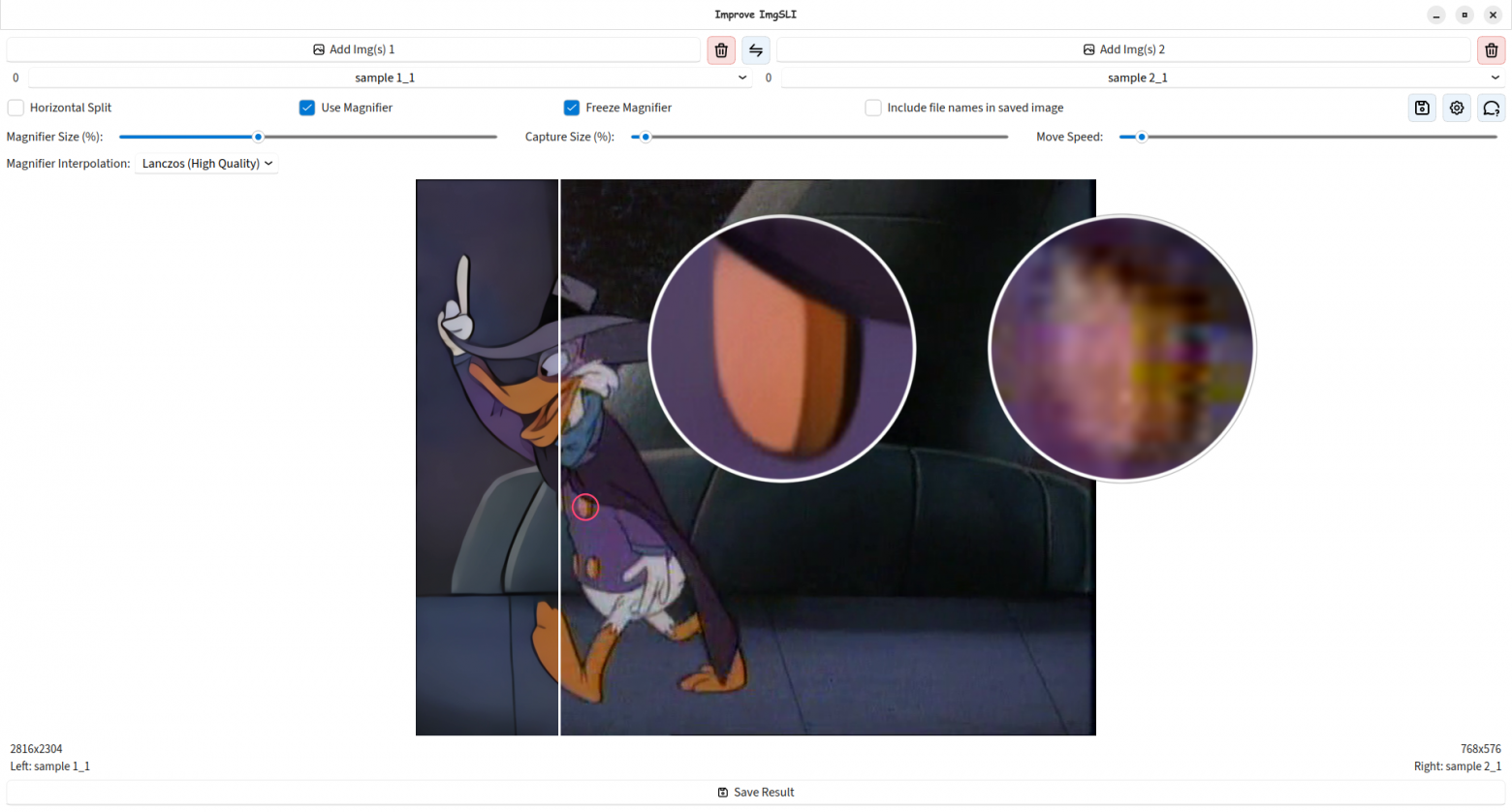1512x812 pixels.
Task: Expand the sample 1_1 image dropdown
Action: [390, 78]
